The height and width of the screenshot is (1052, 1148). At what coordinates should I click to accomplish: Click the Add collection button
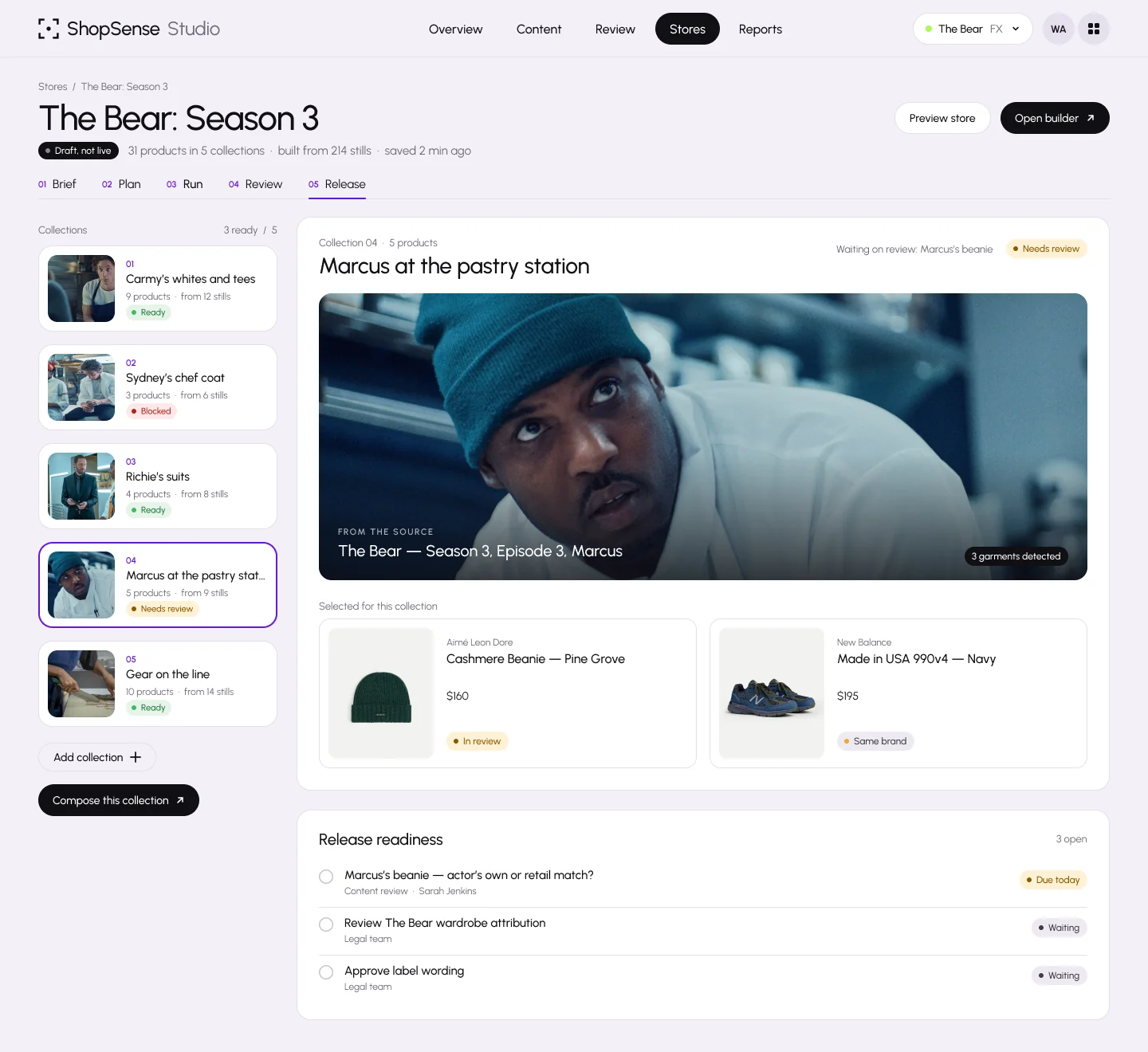97,757
